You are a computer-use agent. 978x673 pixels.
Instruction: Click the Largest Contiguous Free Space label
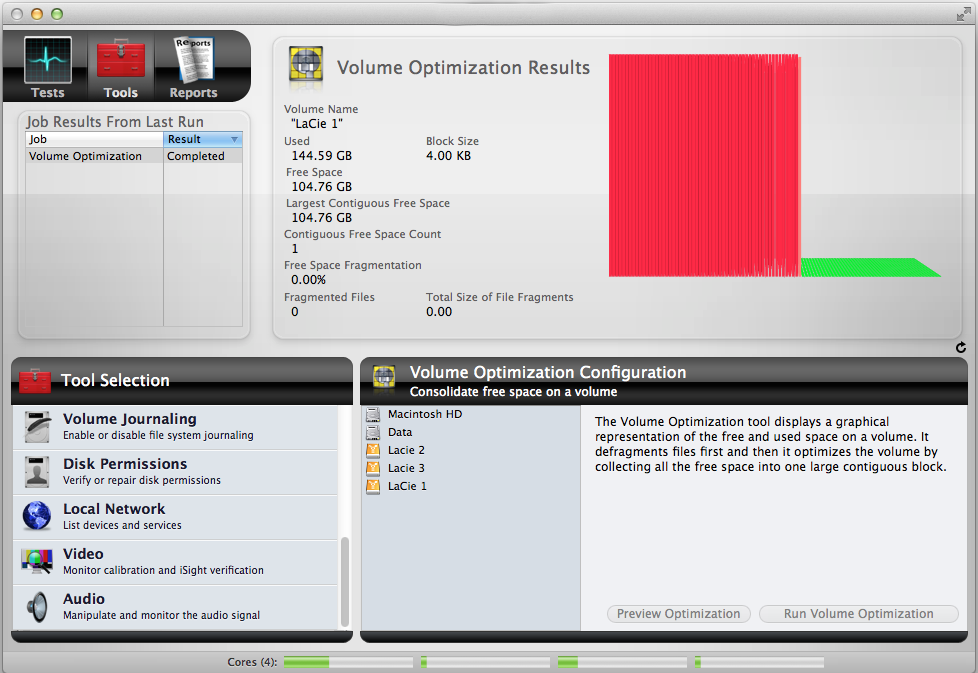point(368,203)
